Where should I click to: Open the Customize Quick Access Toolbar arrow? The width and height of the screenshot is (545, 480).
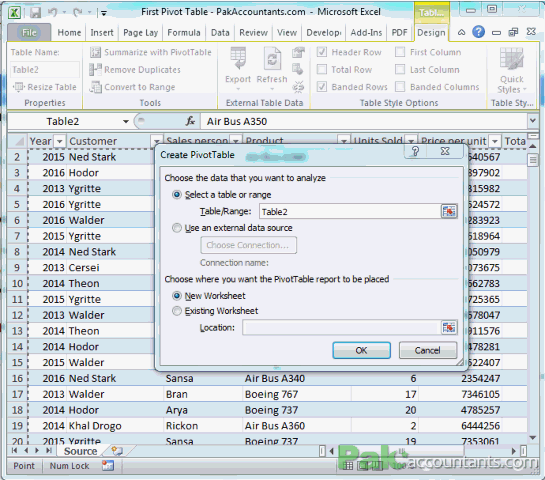104,13
